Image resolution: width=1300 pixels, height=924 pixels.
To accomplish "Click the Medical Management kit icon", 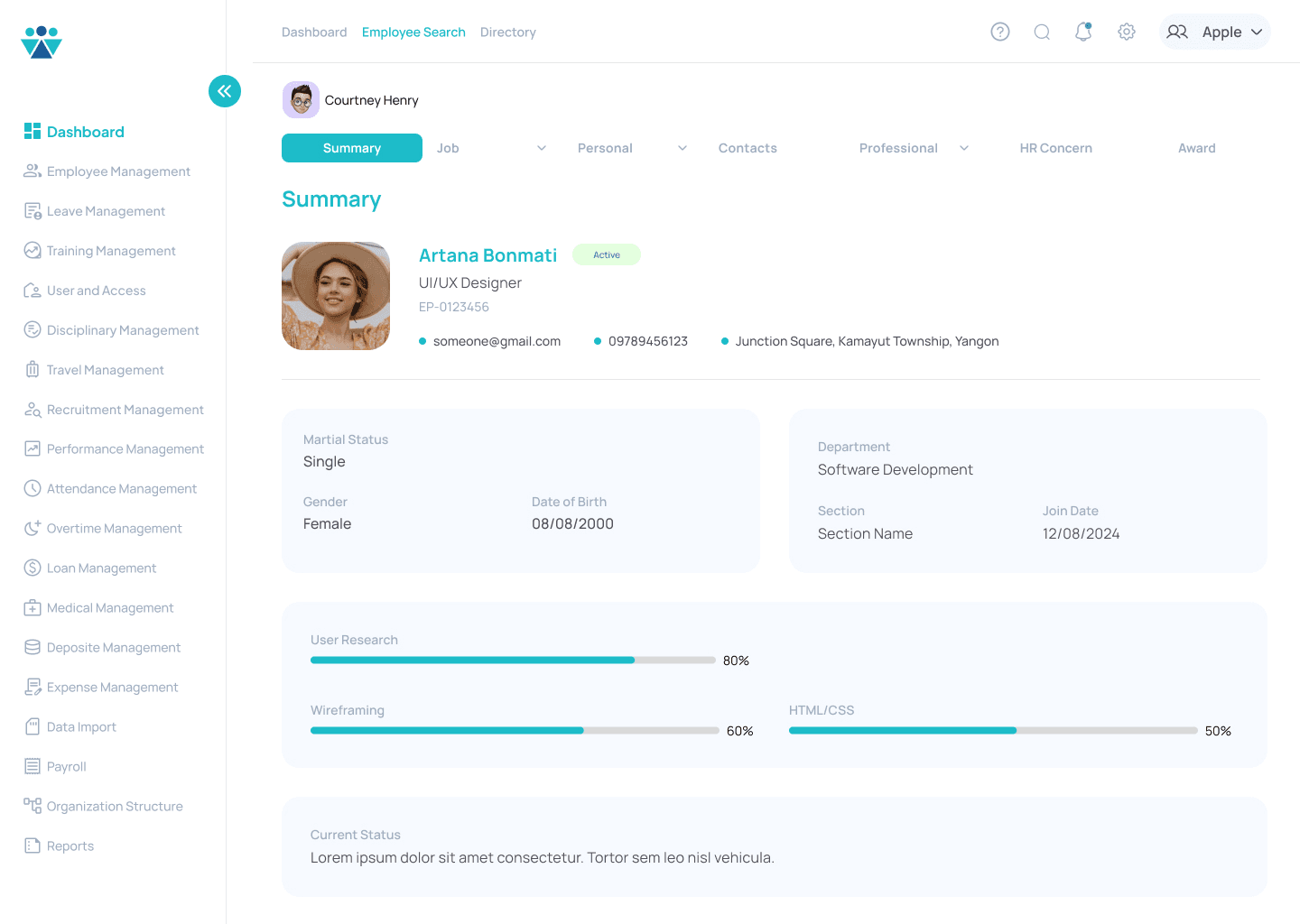I will point(32,607).
